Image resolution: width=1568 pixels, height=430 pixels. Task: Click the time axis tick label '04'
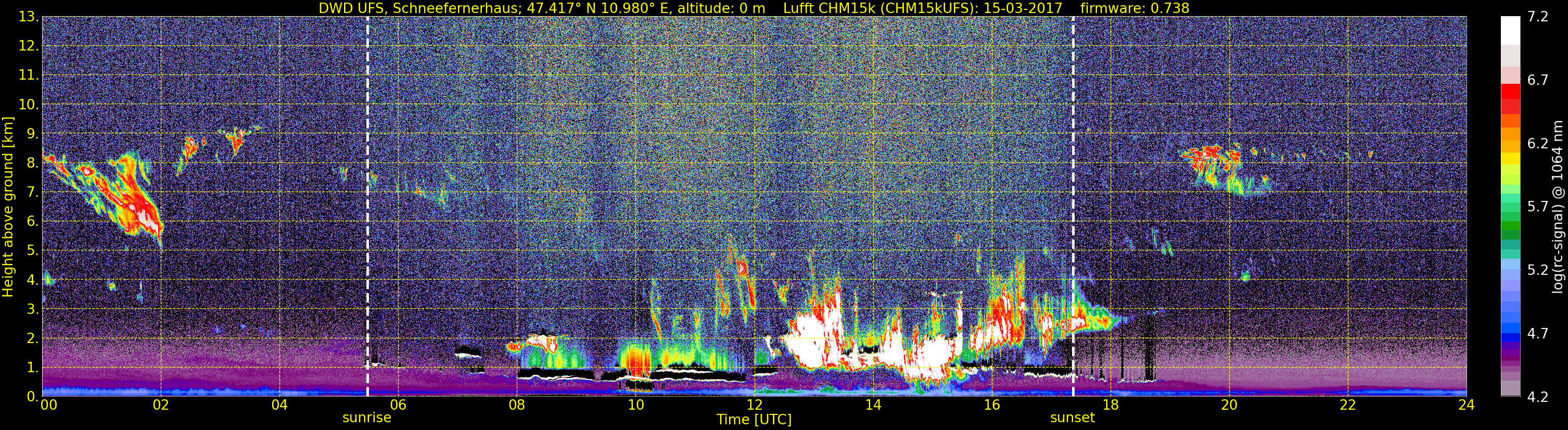[x=279, y=406]
